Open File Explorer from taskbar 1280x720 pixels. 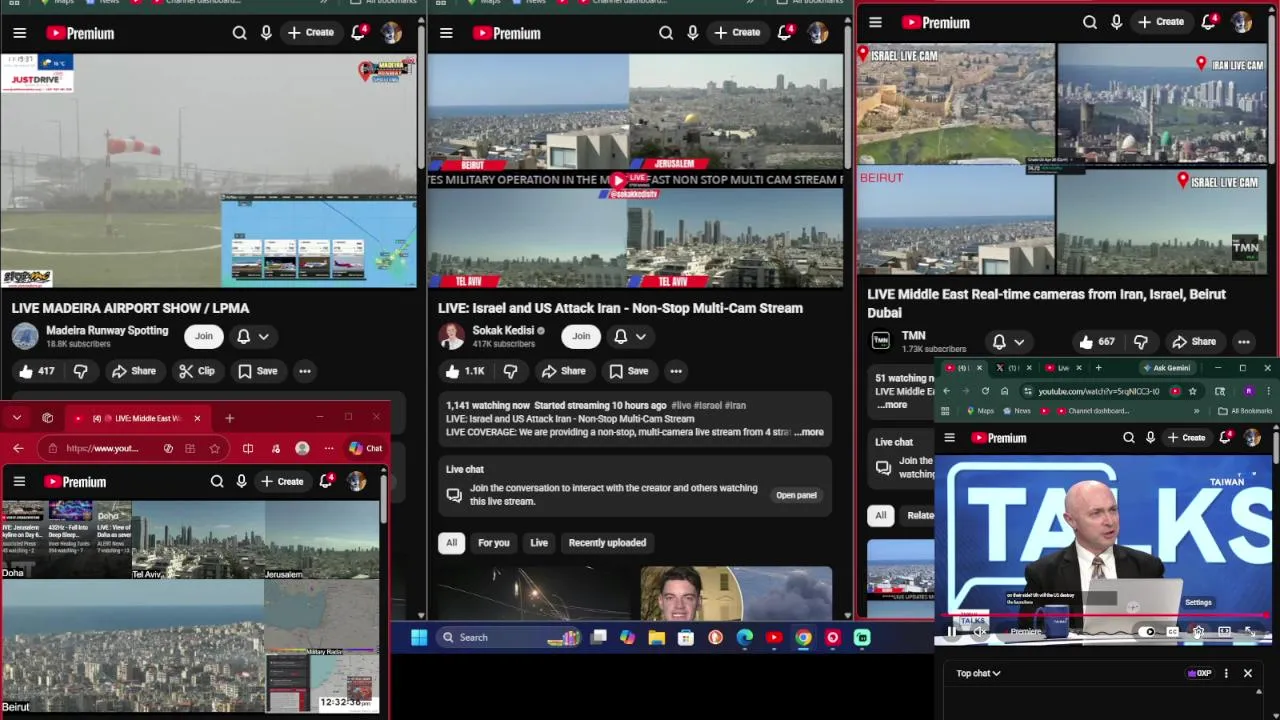[656, 637]
